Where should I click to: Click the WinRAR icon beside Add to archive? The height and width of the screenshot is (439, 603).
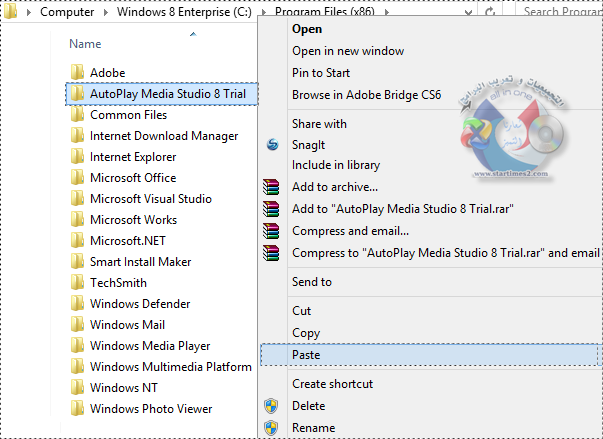(x=271, y=187)
